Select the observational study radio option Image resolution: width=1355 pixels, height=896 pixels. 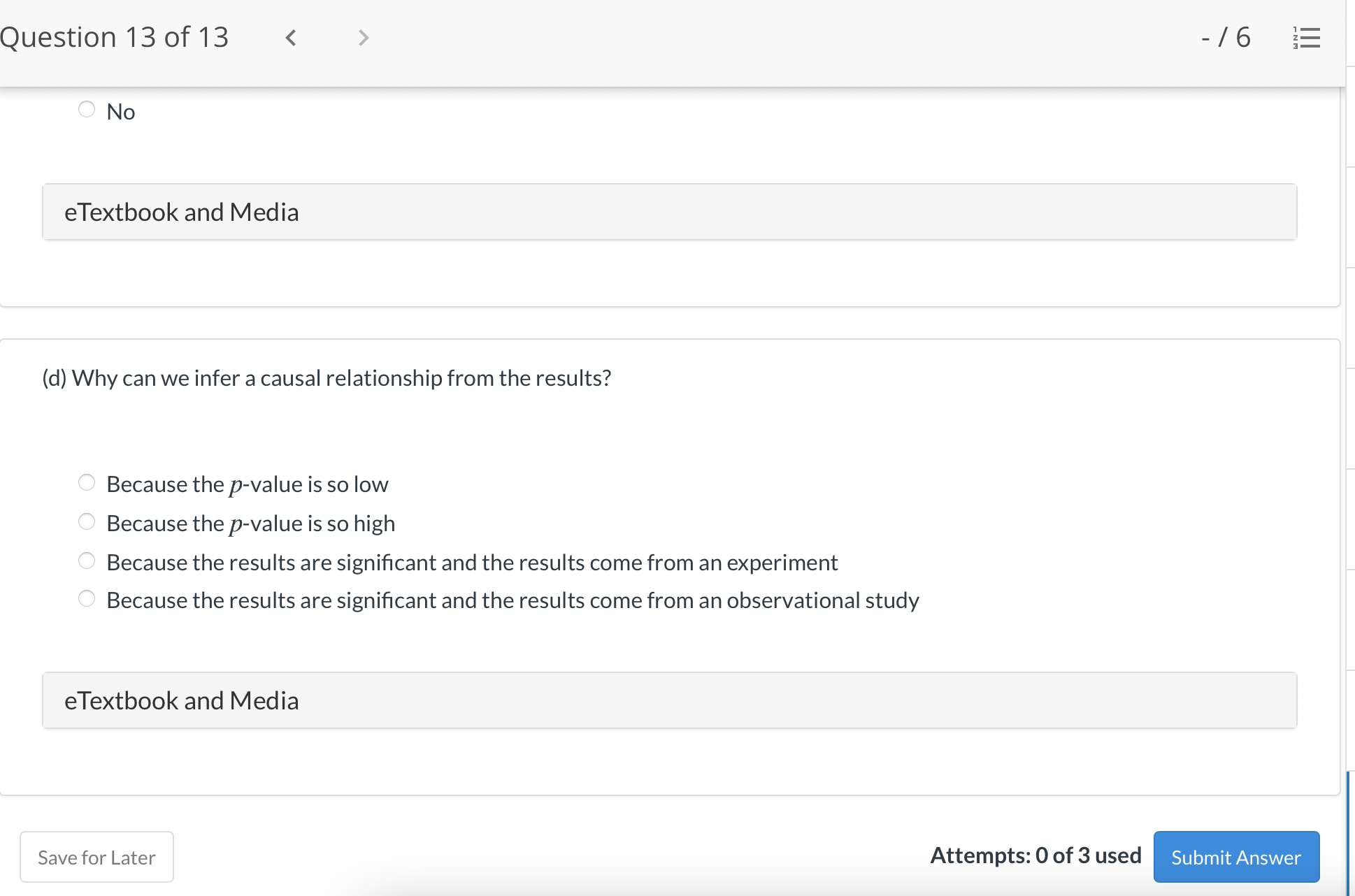coord(87,599)
